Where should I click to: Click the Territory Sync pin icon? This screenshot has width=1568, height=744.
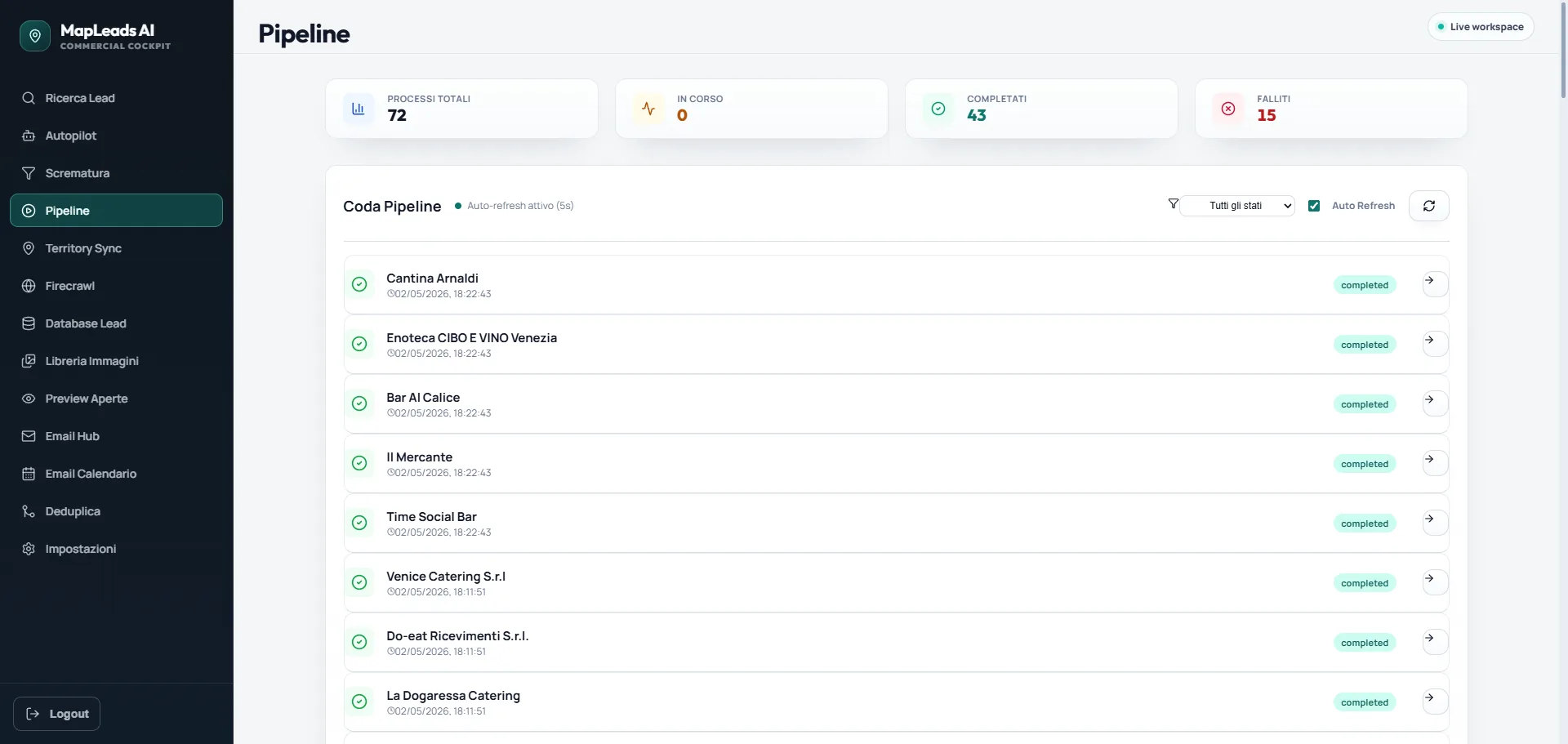point(29,248)
